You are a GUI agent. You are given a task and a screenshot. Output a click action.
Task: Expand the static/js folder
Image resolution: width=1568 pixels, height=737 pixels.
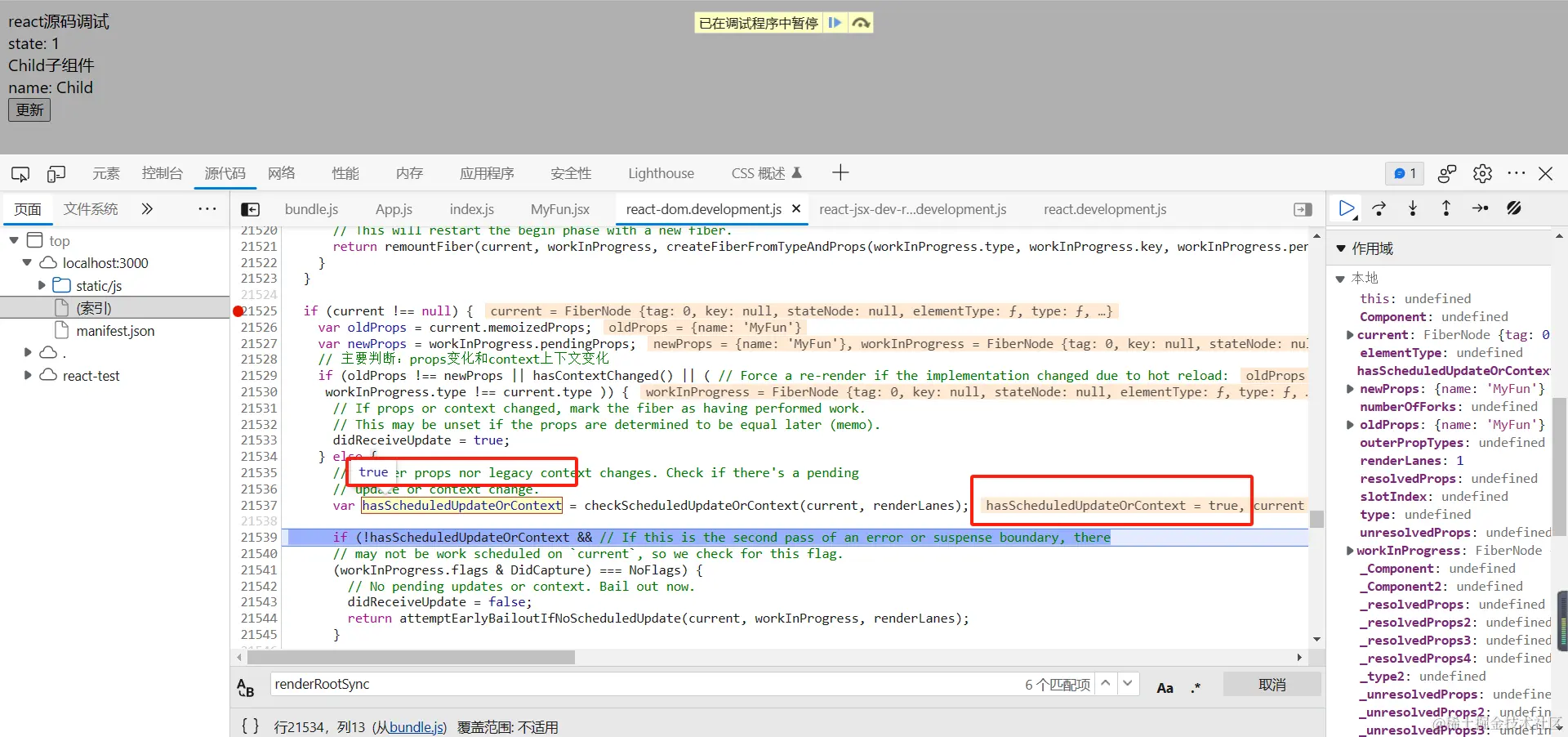[x=42, y=286]
